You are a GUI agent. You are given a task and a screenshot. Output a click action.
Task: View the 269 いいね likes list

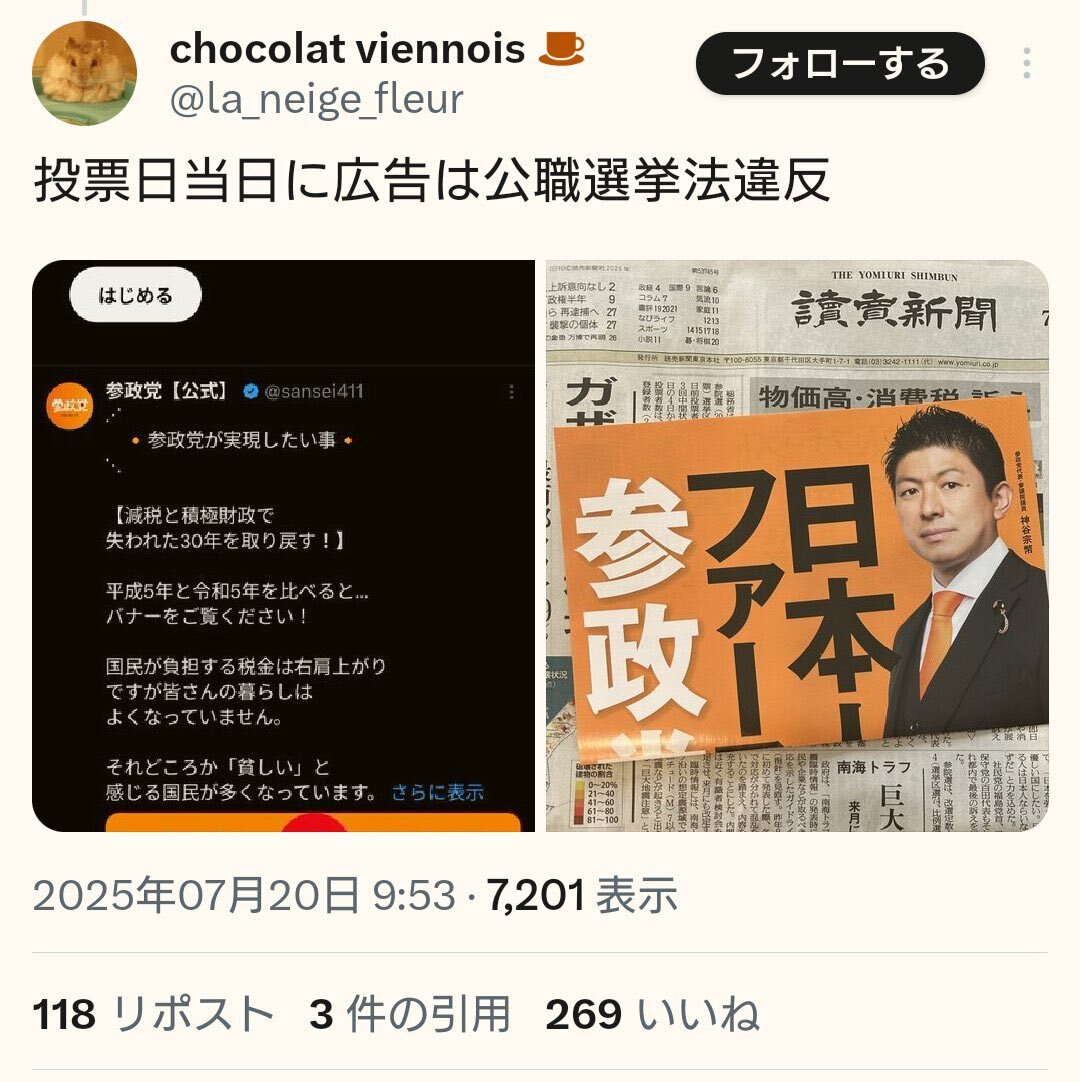pyautogui.click(x=652, y=1014)
